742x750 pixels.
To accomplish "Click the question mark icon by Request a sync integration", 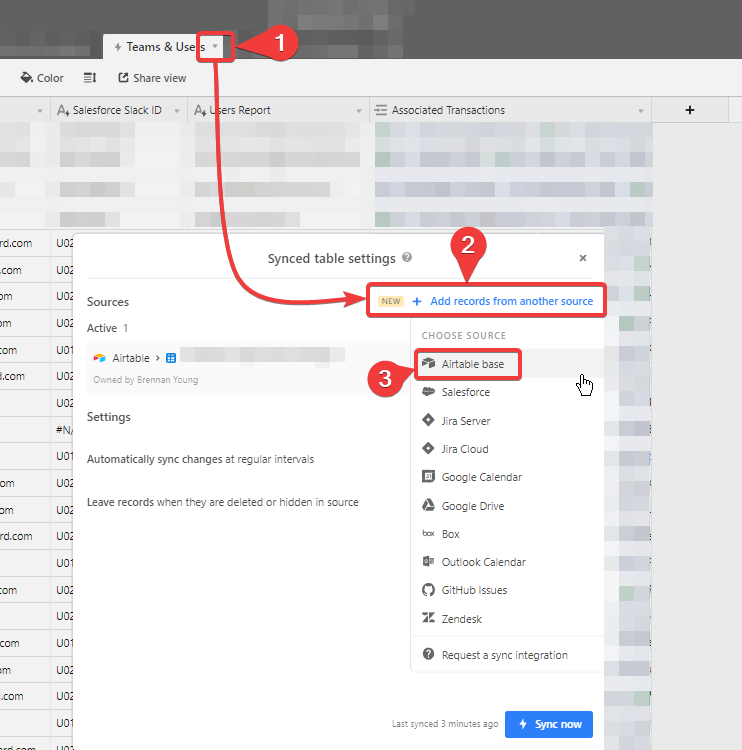I will click(428, 654).
